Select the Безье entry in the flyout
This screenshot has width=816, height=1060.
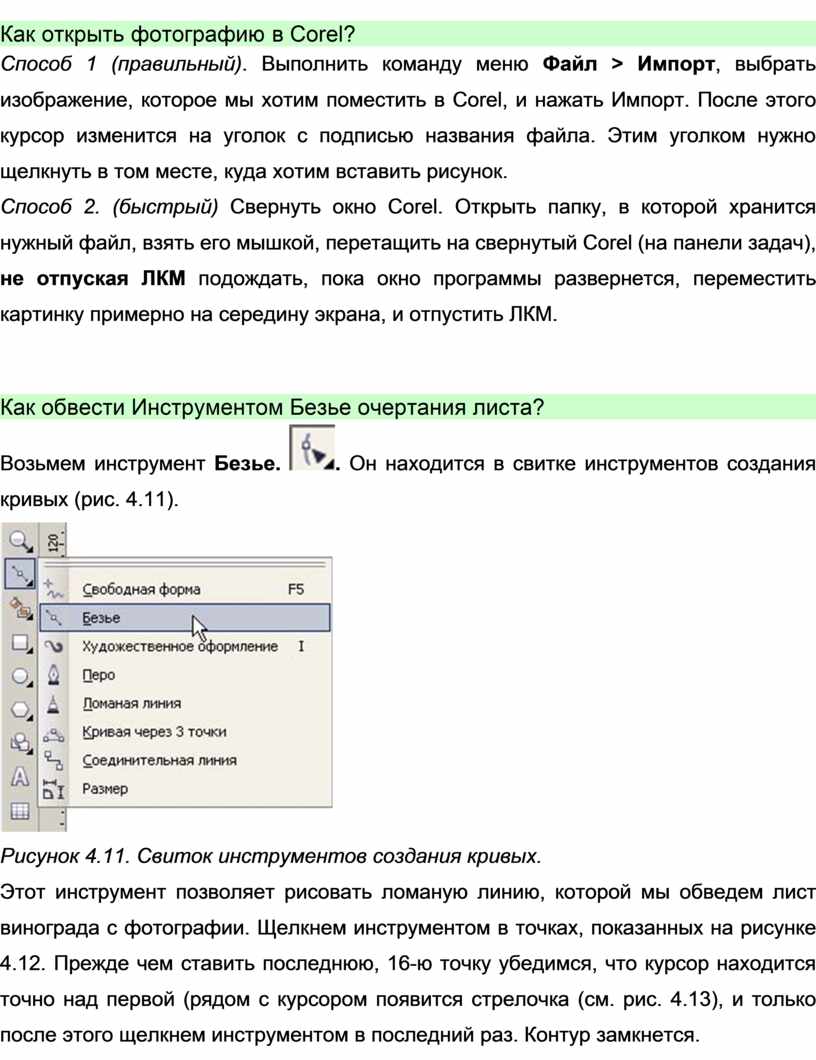[x=185, y=618]
